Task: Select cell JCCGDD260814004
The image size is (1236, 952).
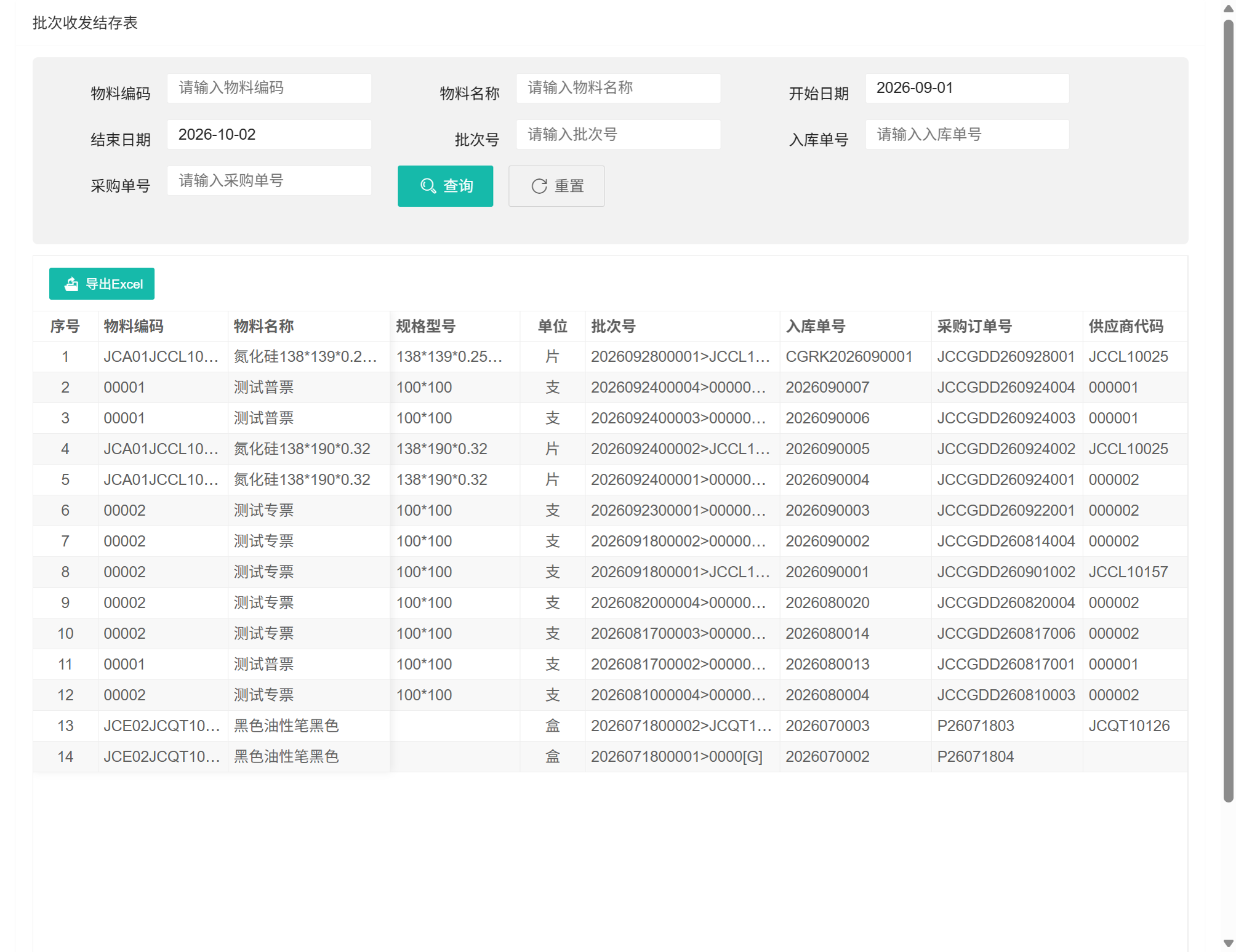Action: coord(1006,542)
